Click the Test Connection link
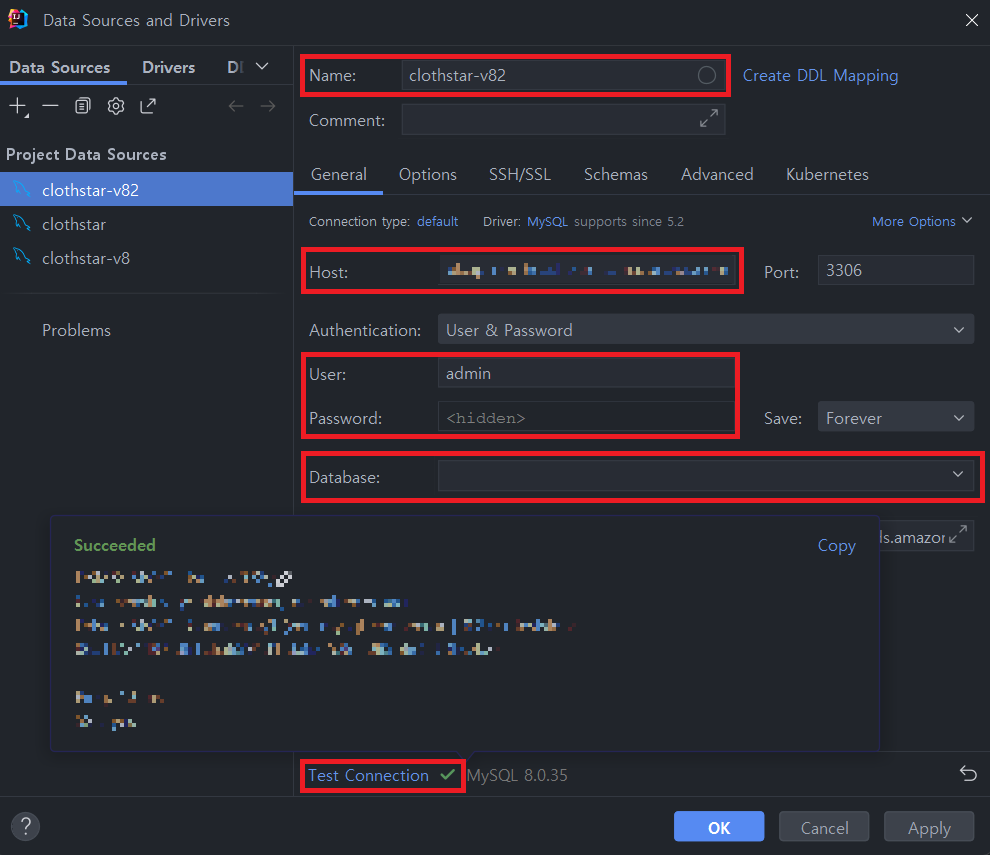990x855 pixels. tap(368, 775)
